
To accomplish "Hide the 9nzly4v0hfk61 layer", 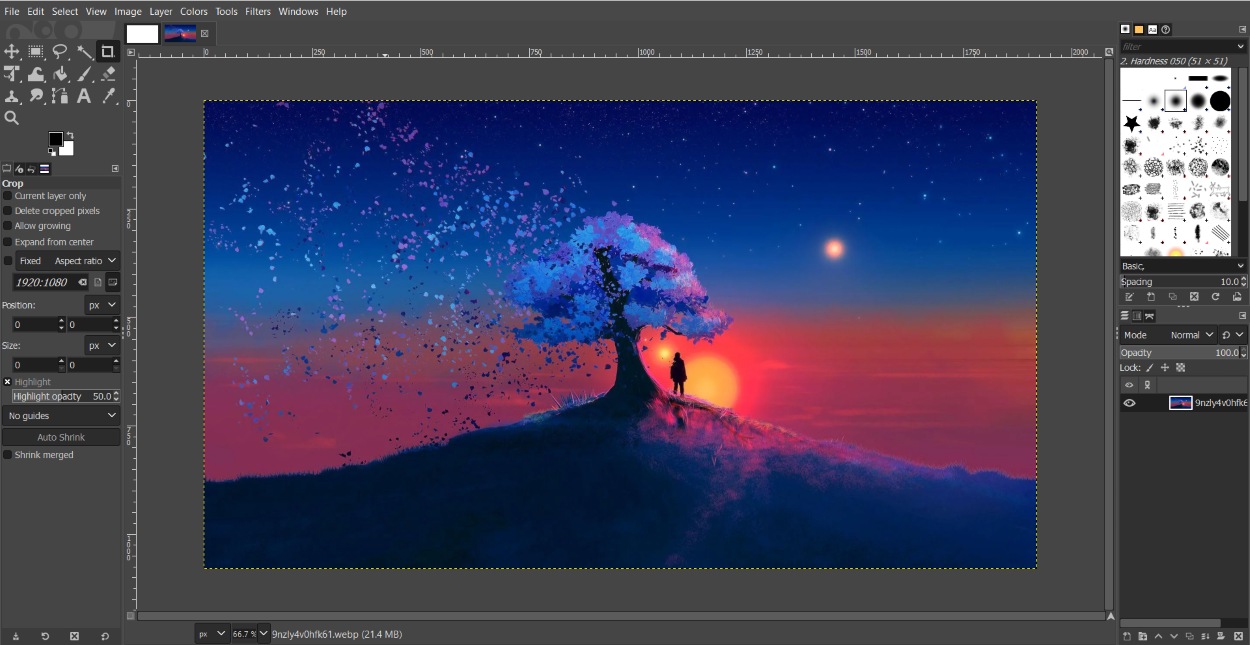I will pyautogui.click(x=1129, y=403).
